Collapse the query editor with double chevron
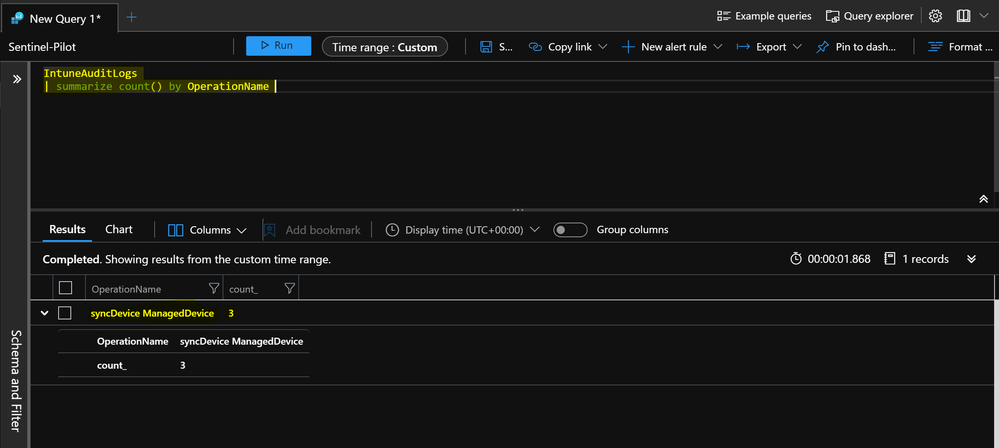The width and height of the screenshot is (999, 448). point(983,199)
